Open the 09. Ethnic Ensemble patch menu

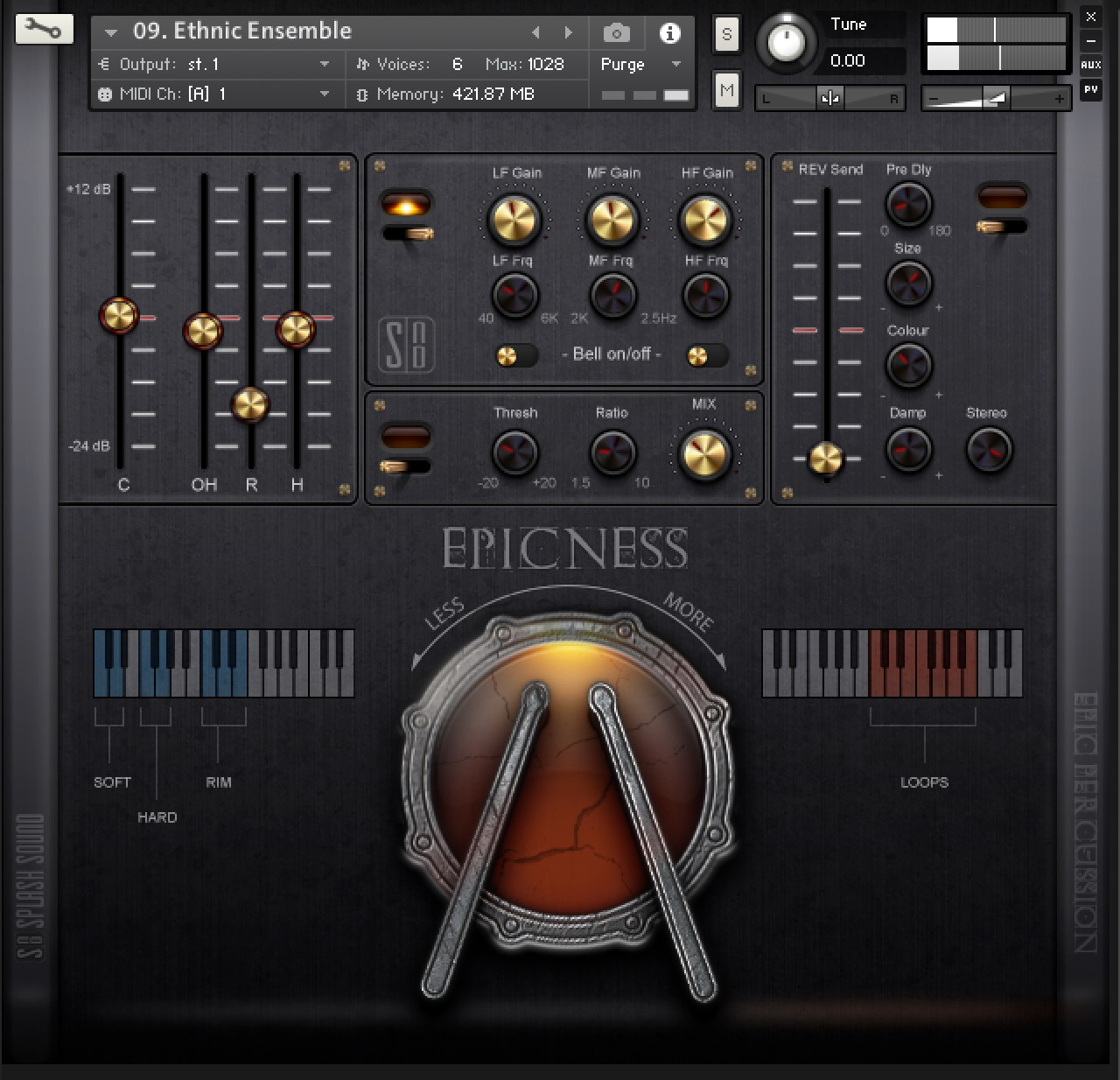click(109, 31)
